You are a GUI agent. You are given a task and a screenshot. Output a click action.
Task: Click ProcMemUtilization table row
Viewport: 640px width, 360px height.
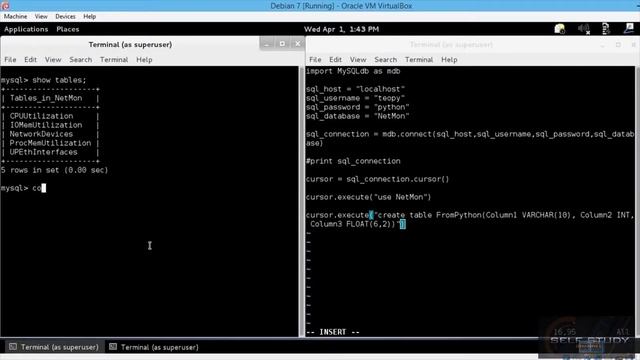click(50, 143)
